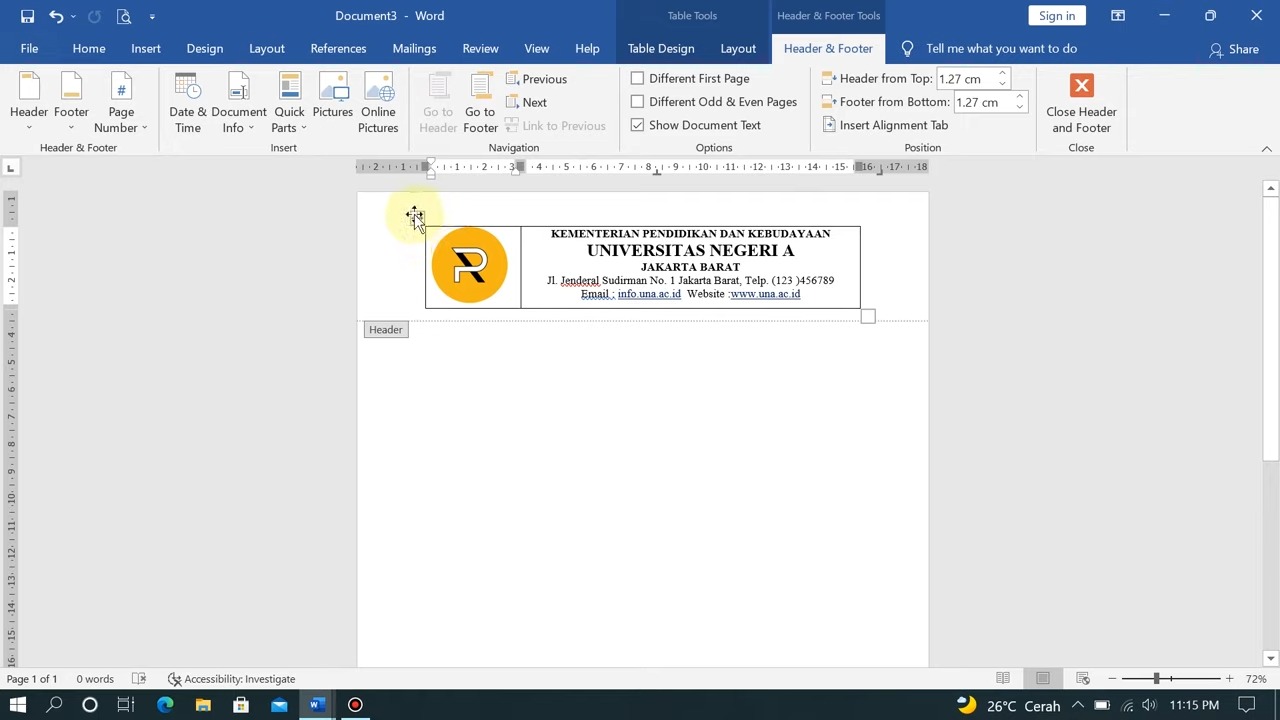Open the Footer gallery button

point(71,103)
